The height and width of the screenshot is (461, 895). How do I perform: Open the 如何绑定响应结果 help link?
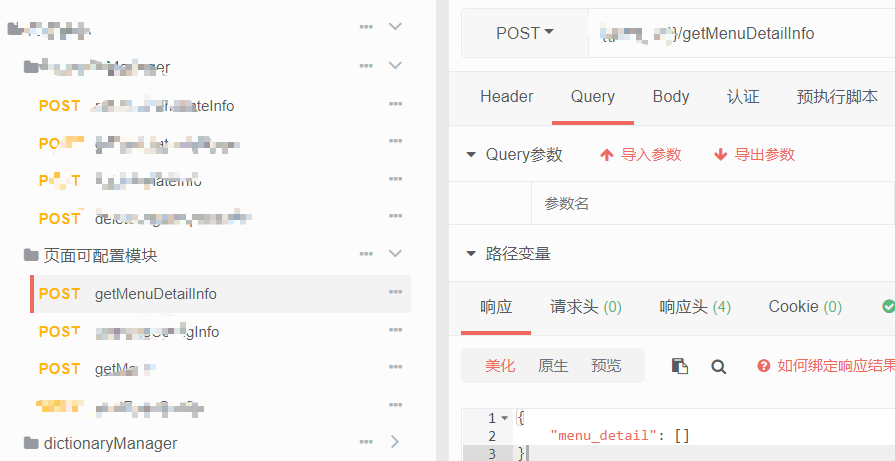coord(836,366)
